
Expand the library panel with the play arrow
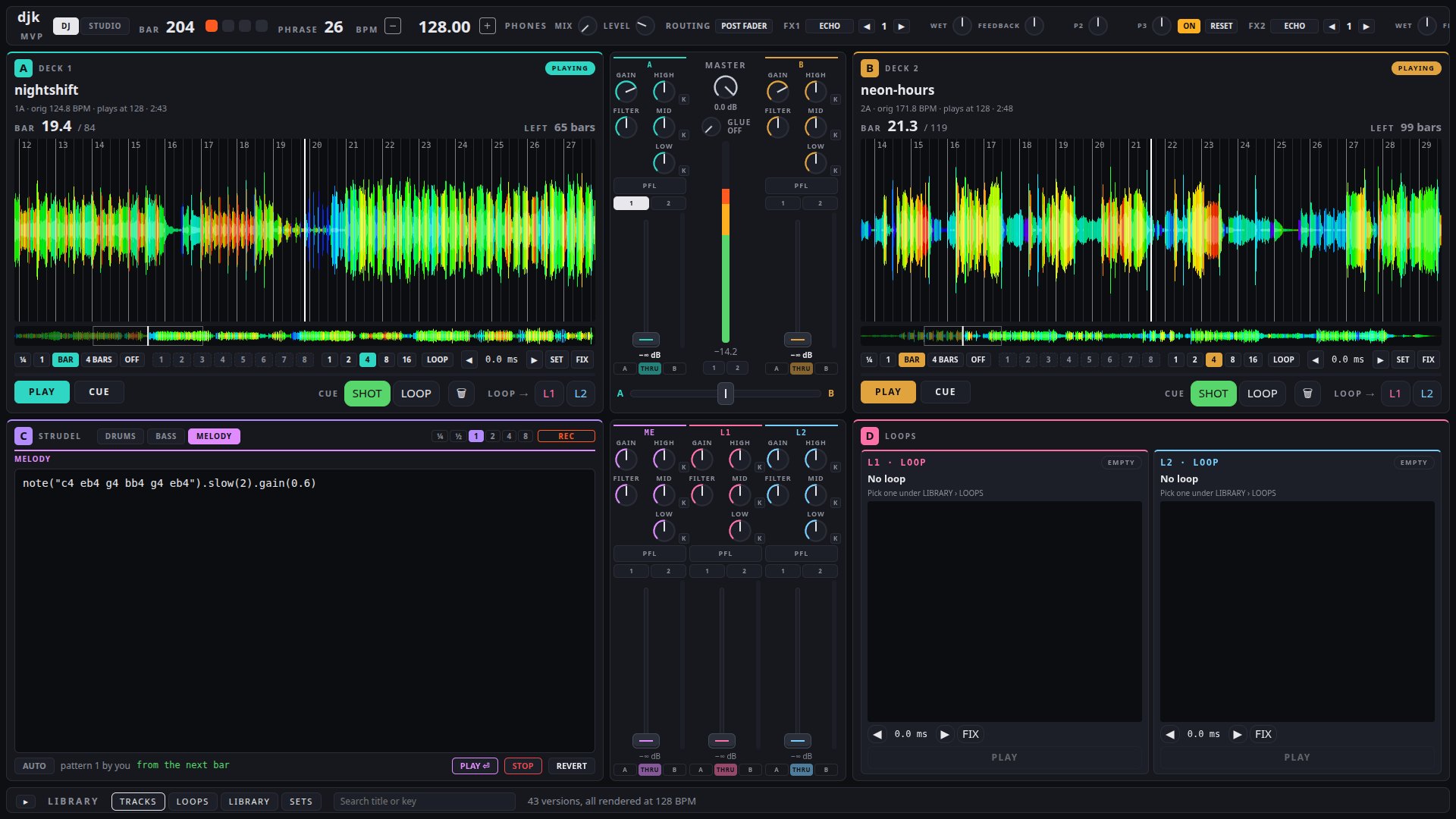pyautogui.click(x=25, y=802)
